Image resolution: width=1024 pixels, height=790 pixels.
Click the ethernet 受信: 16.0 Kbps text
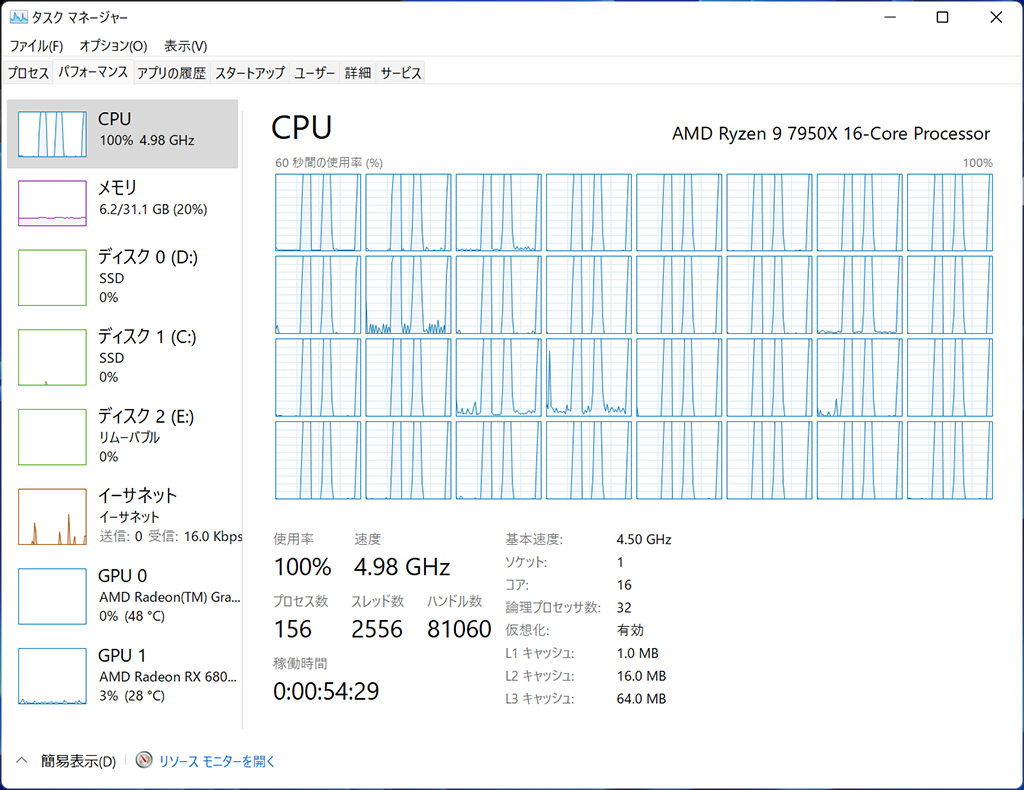(195, 536)
